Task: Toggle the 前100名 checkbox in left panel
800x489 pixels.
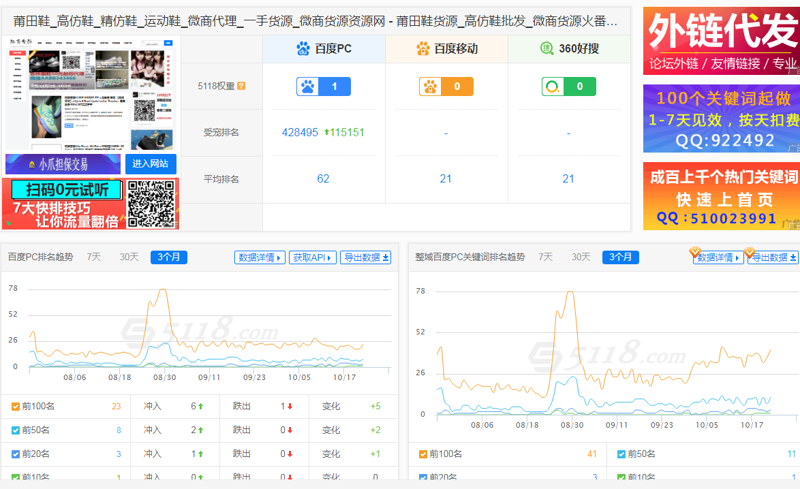Action: click(15, 407)
